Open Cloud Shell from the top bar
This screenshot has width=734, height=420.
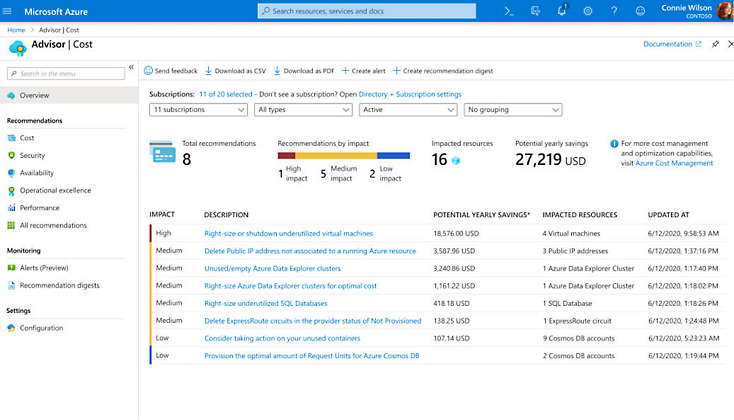click(509, 11)
